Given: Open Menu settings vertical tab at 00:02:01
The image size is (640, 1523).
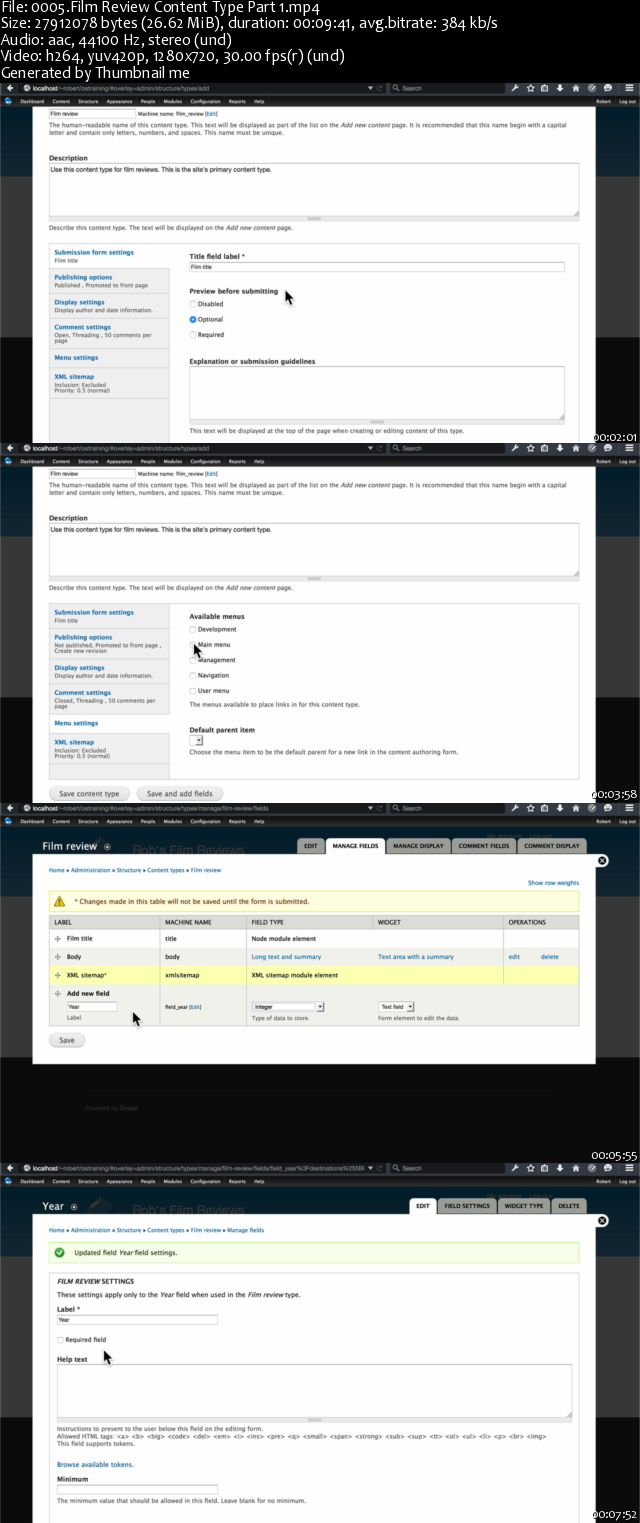Looking at the screenshot, I should 111,357.
